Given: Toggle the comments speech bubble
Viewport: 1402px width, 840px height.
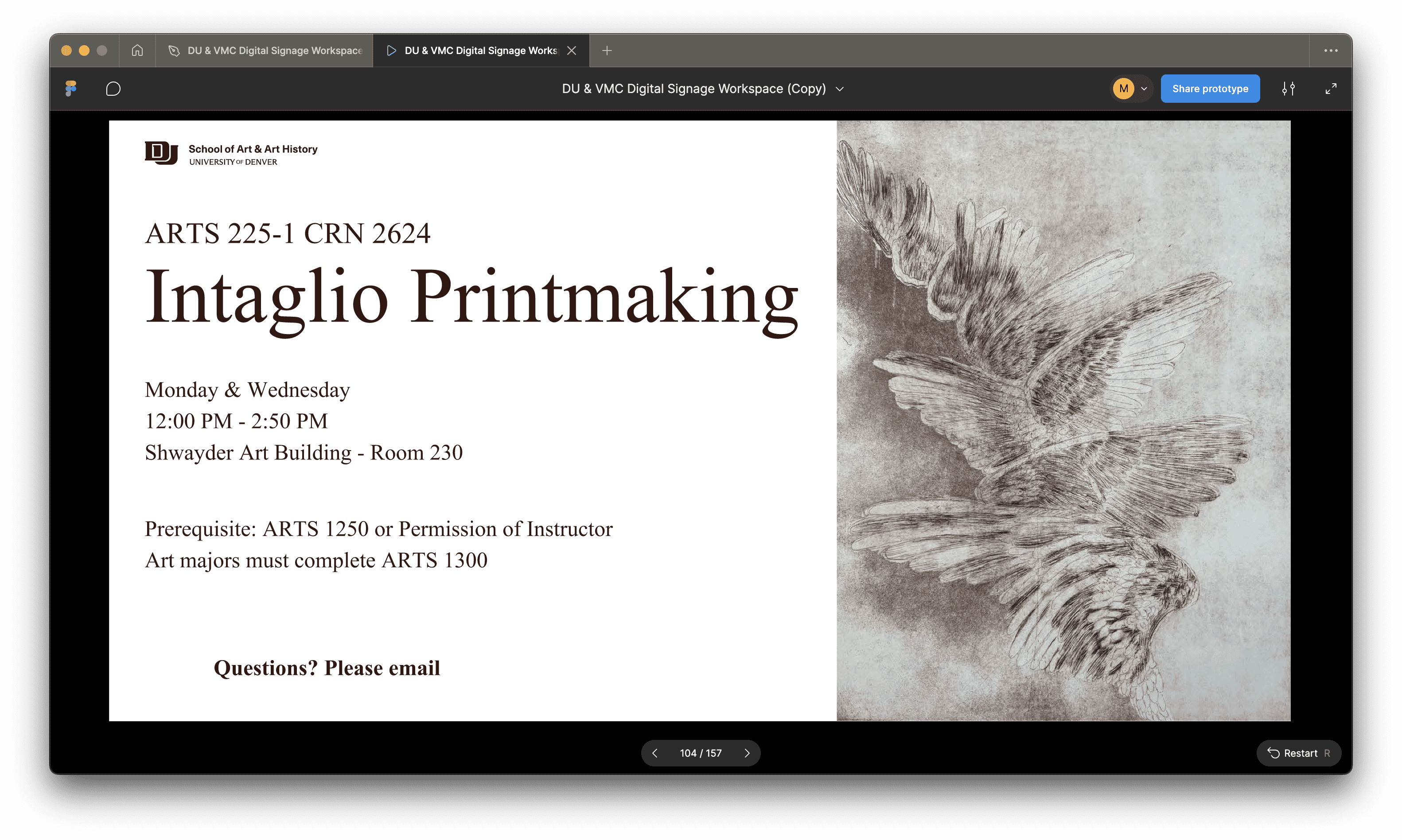Looking at the screenshot, I should pyautogui.click(x=113, y=89).
